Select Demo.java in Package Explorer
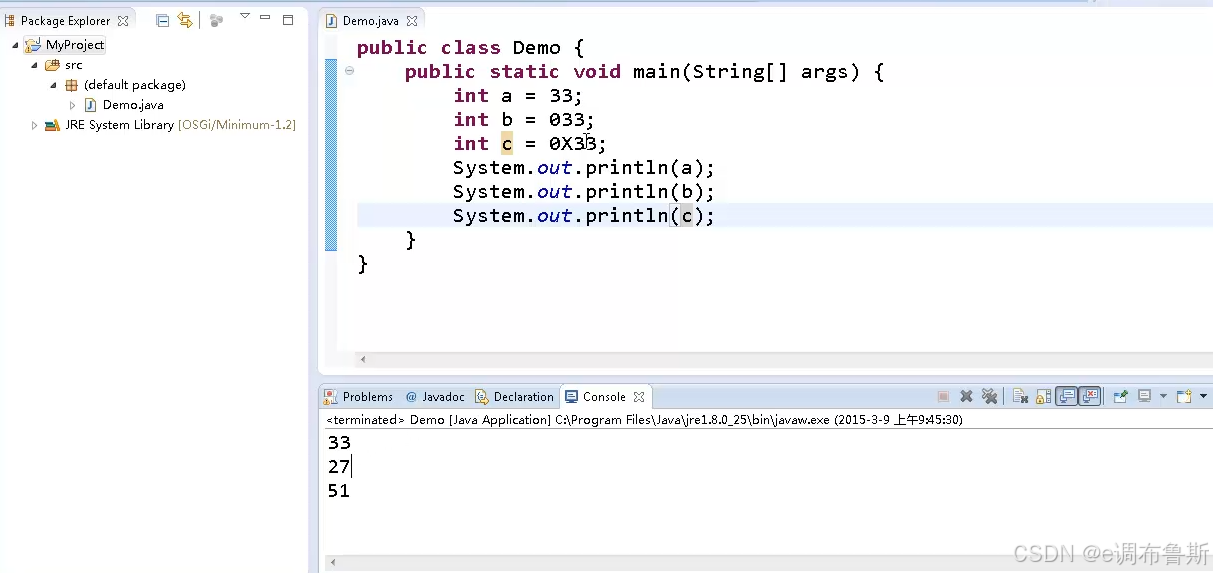1213x573 pixels. pos(133,105)
